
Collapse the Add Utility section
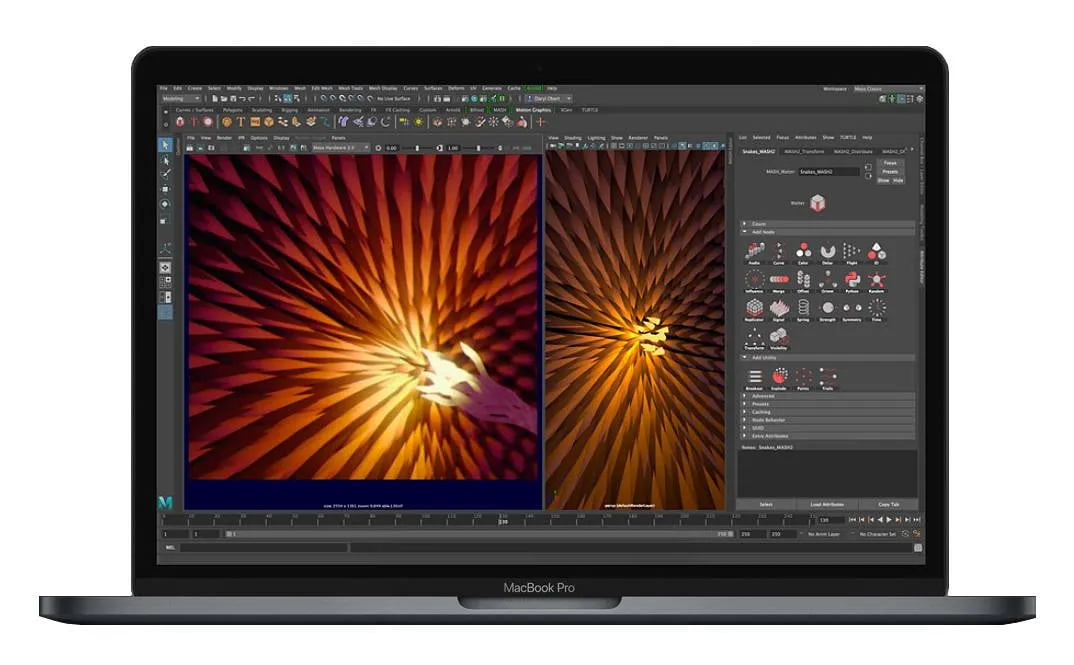[827, 357]
